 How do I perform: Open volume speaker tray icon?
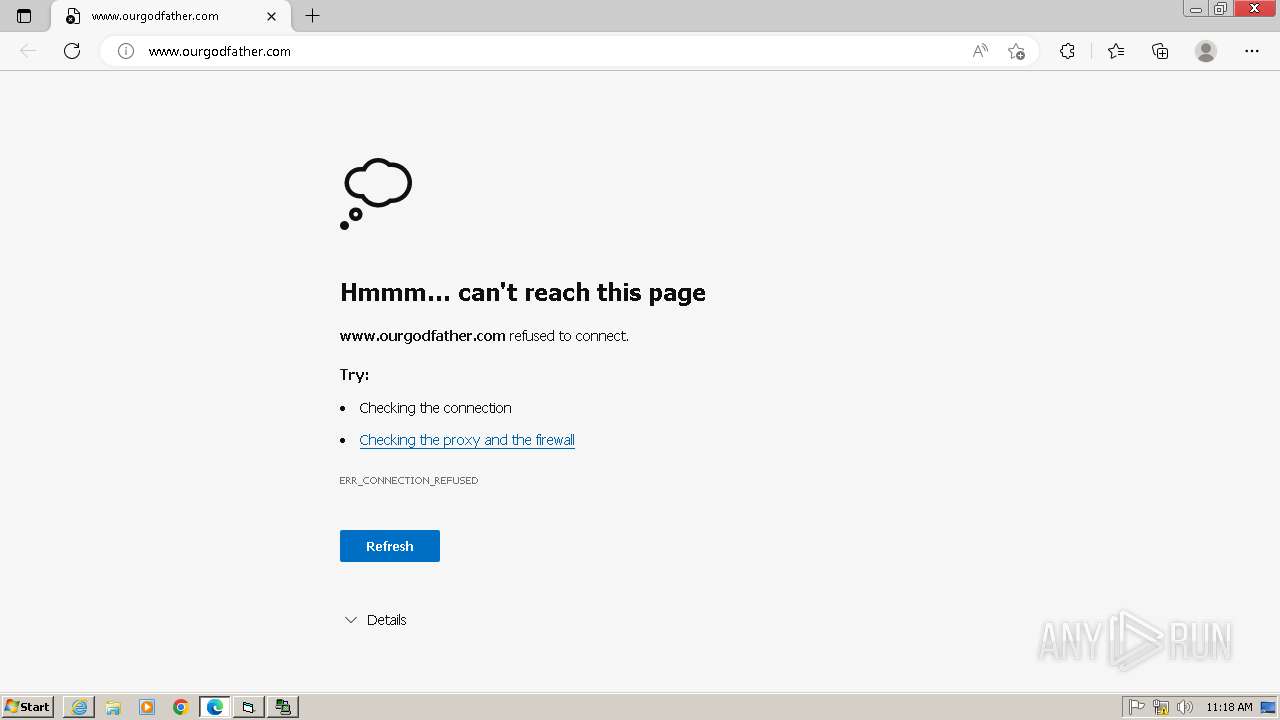[x=1184, y=707]
